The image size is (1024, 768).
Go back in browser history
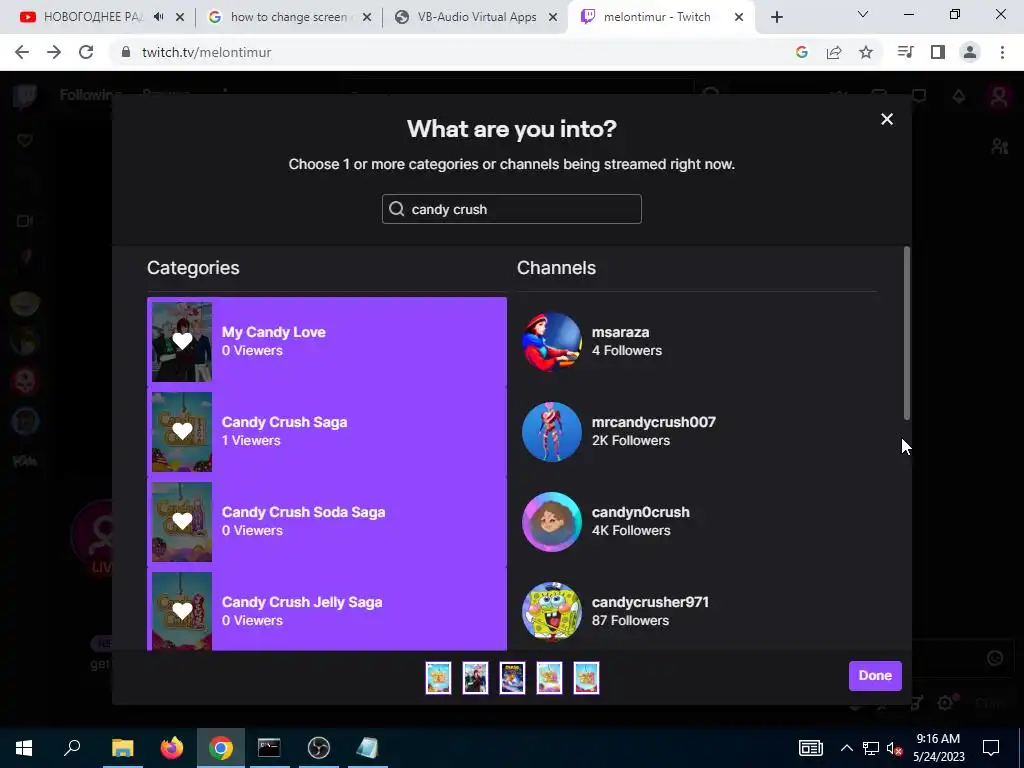tap(22, 52)
